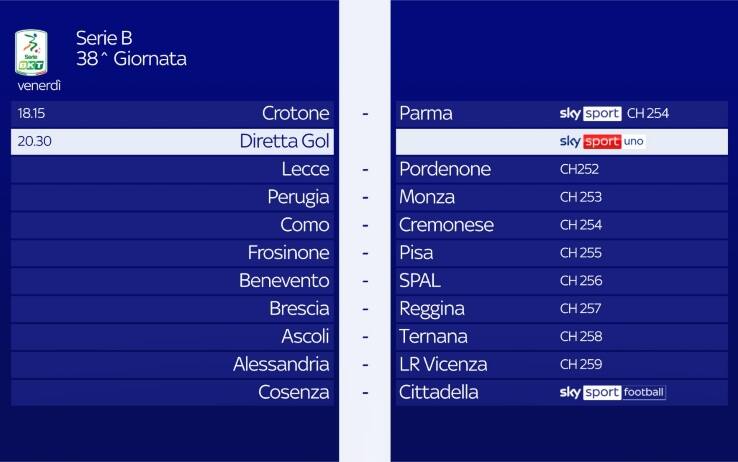Click CH 257 channel for Brescia-Reggina
This screenshot has height=462, width=738.
point(580,309)
